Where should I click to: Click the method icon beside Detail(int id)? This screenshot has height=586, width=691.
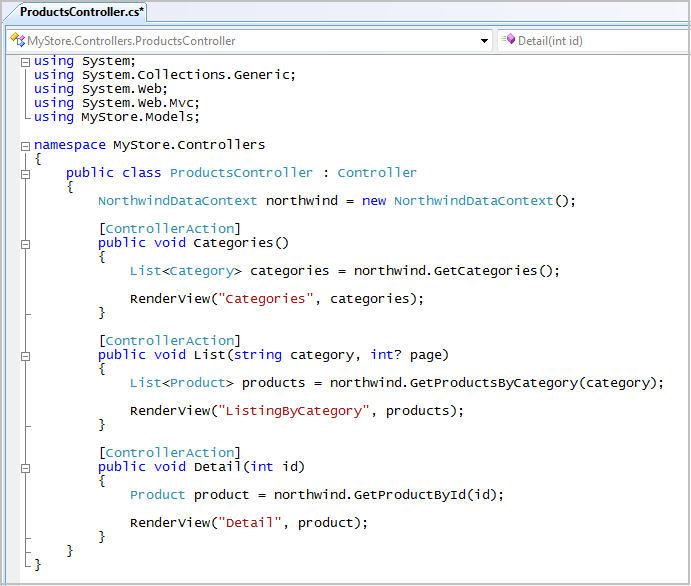coord(509,40)
